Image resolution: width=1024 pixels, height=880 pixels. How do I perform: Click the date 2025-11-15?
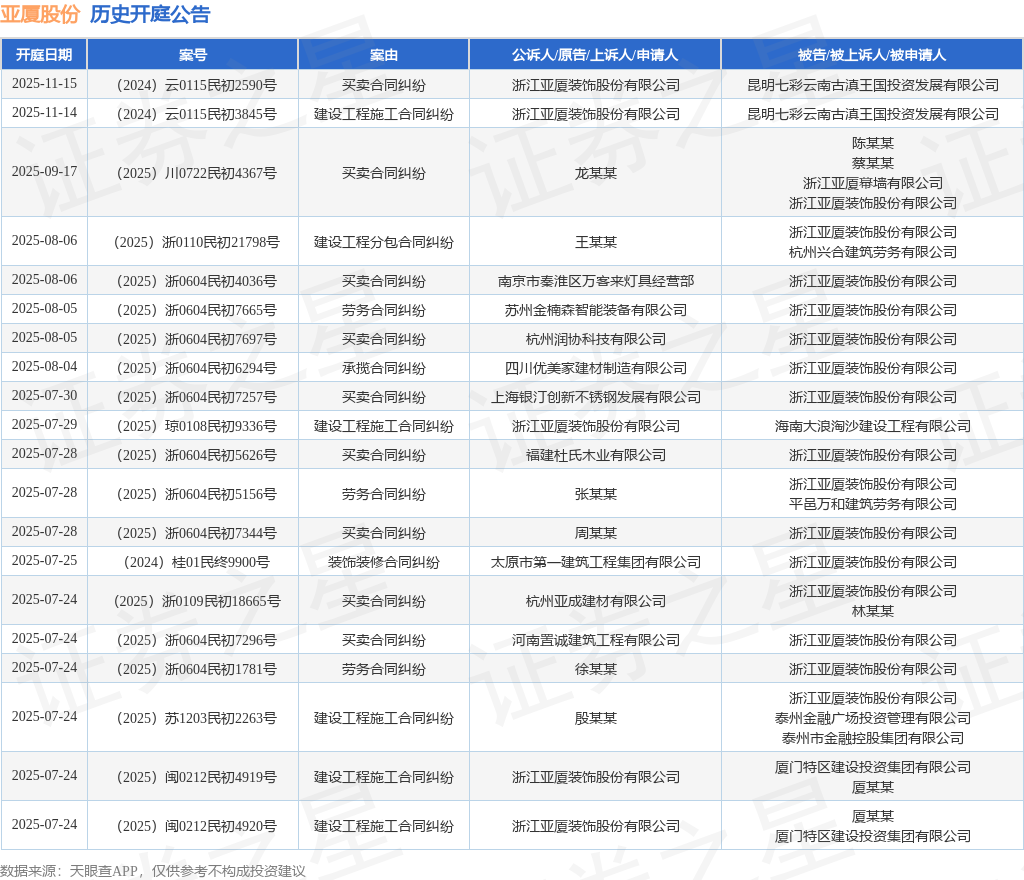pyautogui.click(x=44, y=84)
